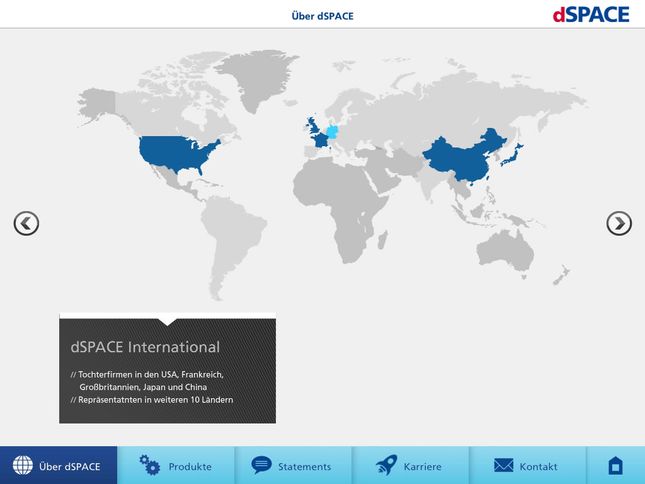Click the globe icon for Über dSPACE
The width and height of the screenshot is (645, 484).
coord(23,465)
